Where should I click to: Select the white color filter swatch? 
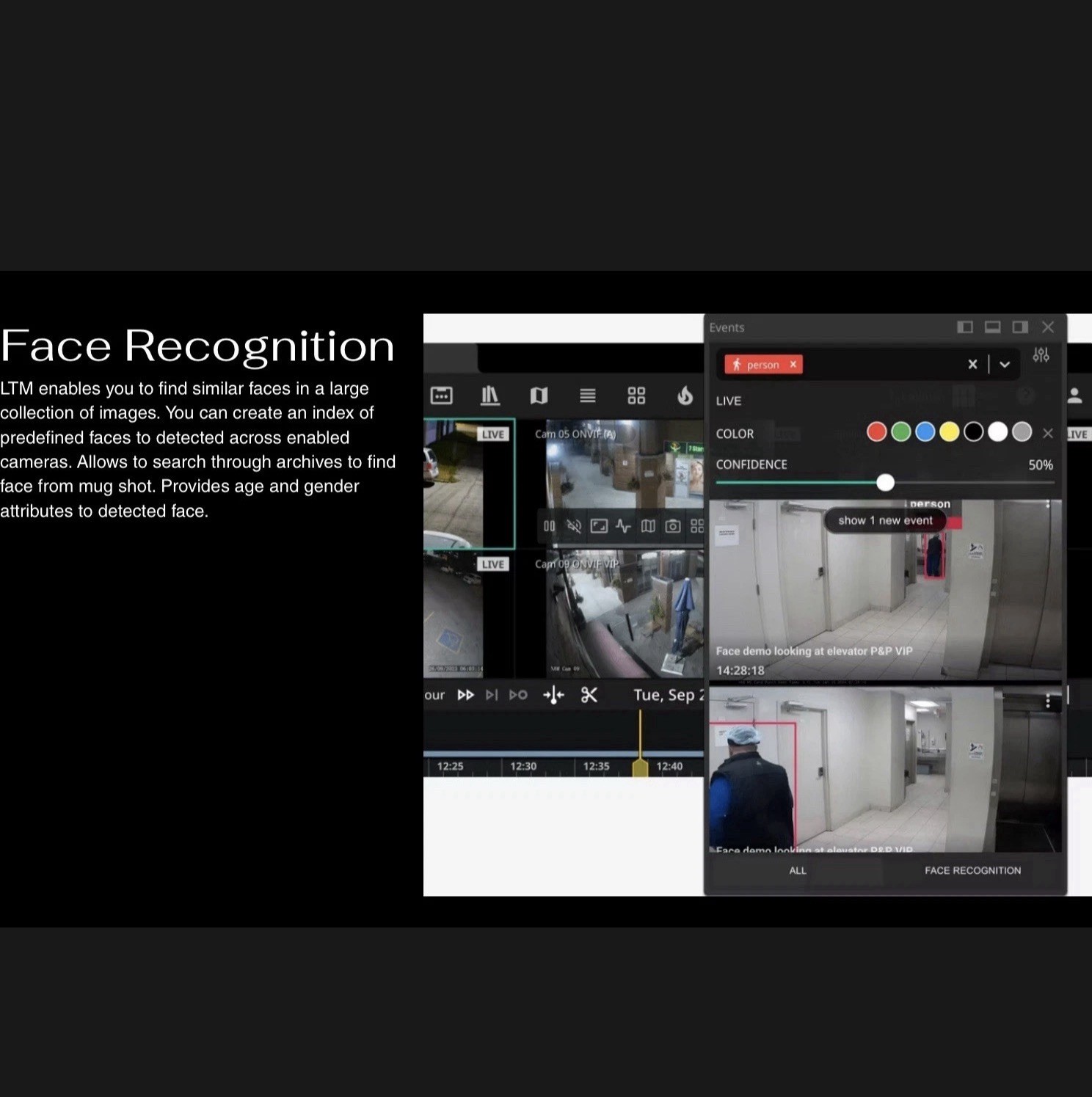[997, 432]
